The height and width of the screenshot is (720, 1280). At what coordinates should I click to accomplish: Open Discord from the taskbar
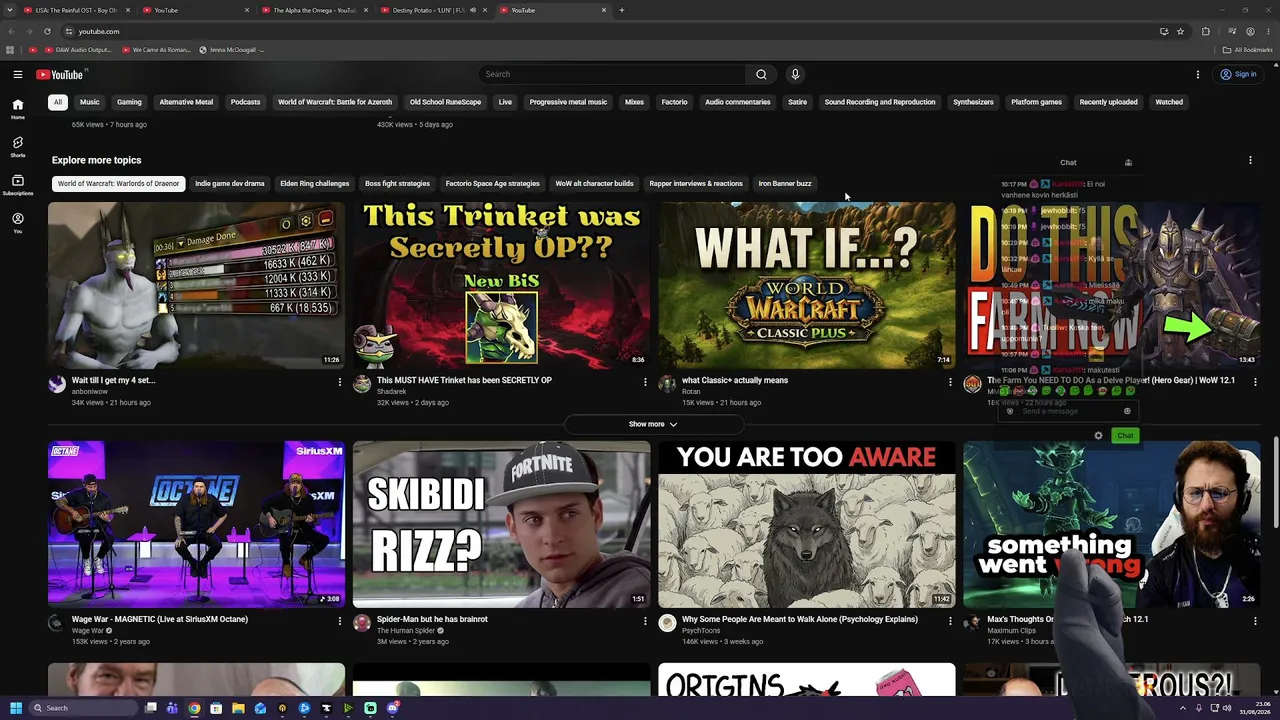click(x=392, y=708)
